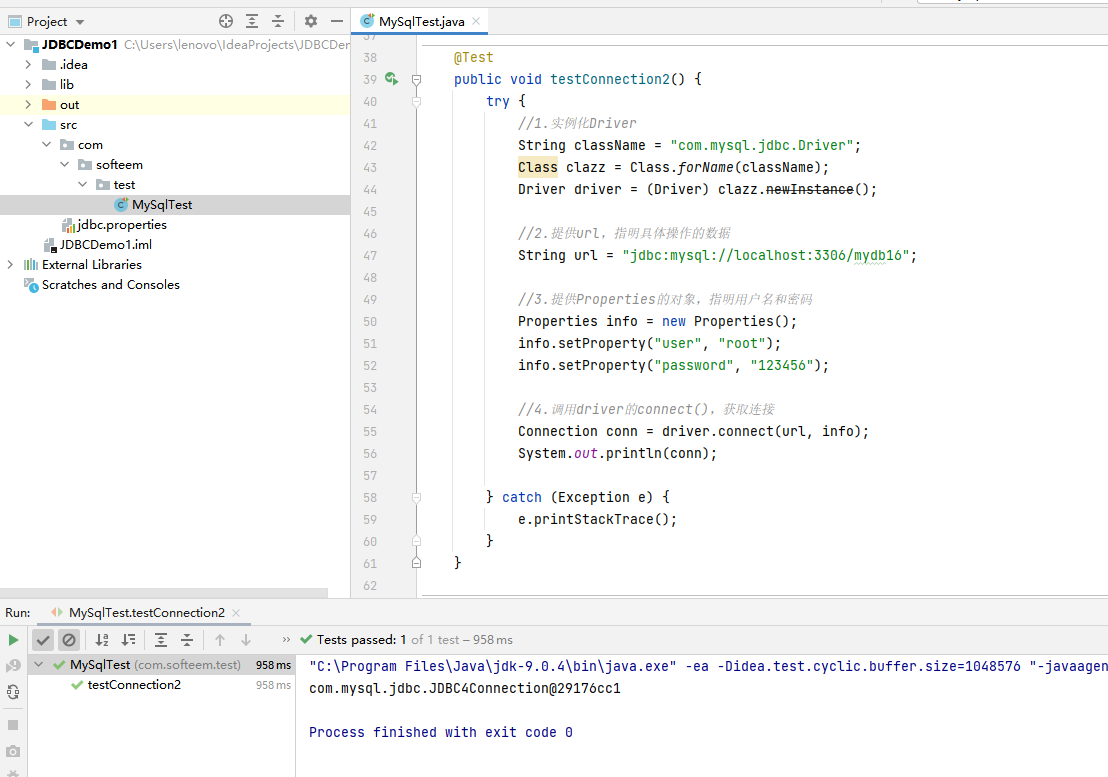
Task: Click line number 50 in gutter
Action: click(370, 321)
